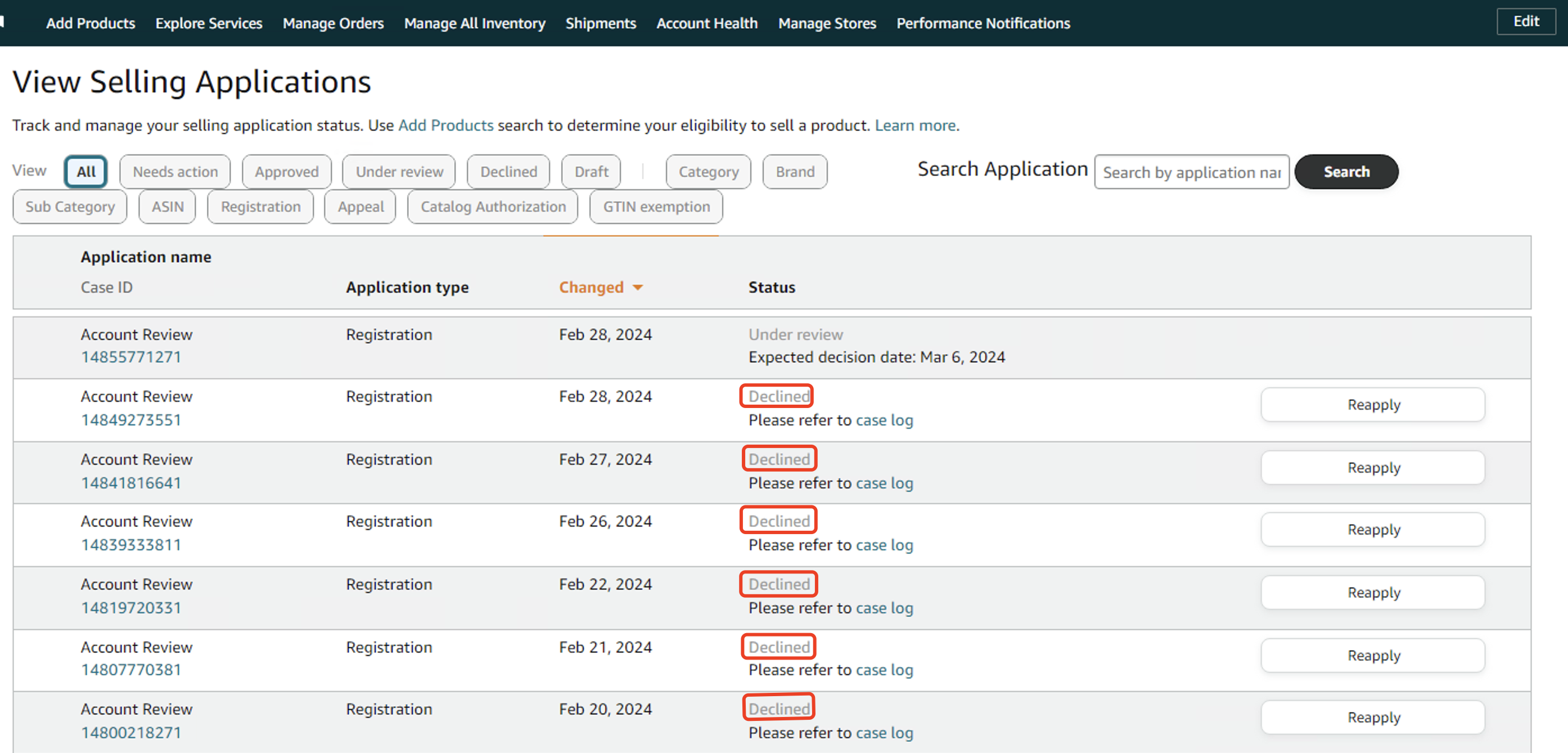This screenshot has width=1568, height=753.
Task: Open Performance Notifications
Action: tap(983, 23)
